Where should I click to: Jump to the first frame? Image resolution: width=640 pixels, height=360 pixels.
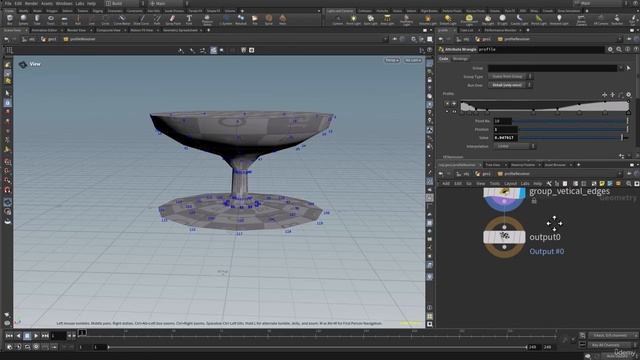pos(9,336)
